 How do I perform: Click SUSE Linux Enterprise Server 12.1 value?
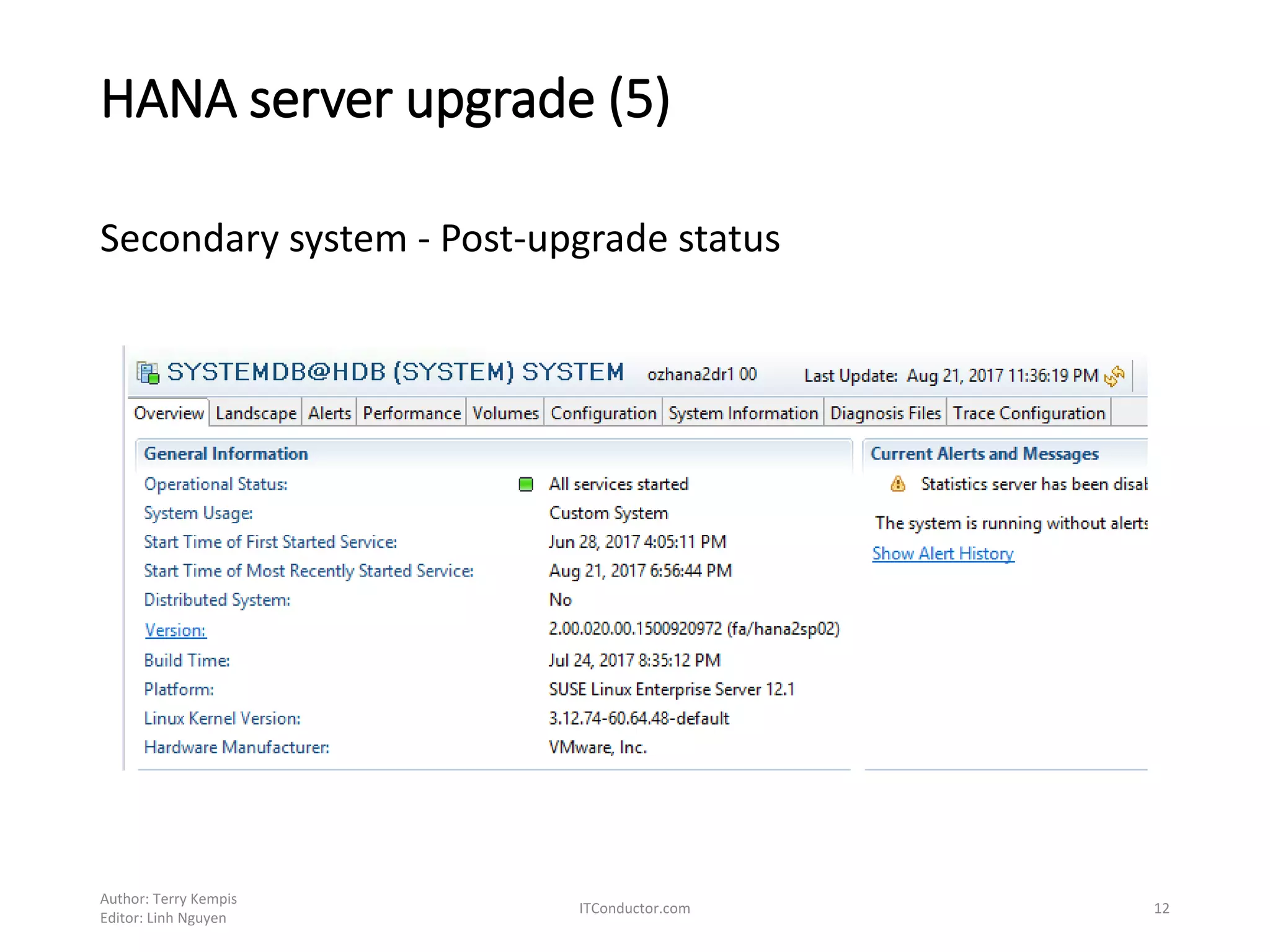(672, 690)
